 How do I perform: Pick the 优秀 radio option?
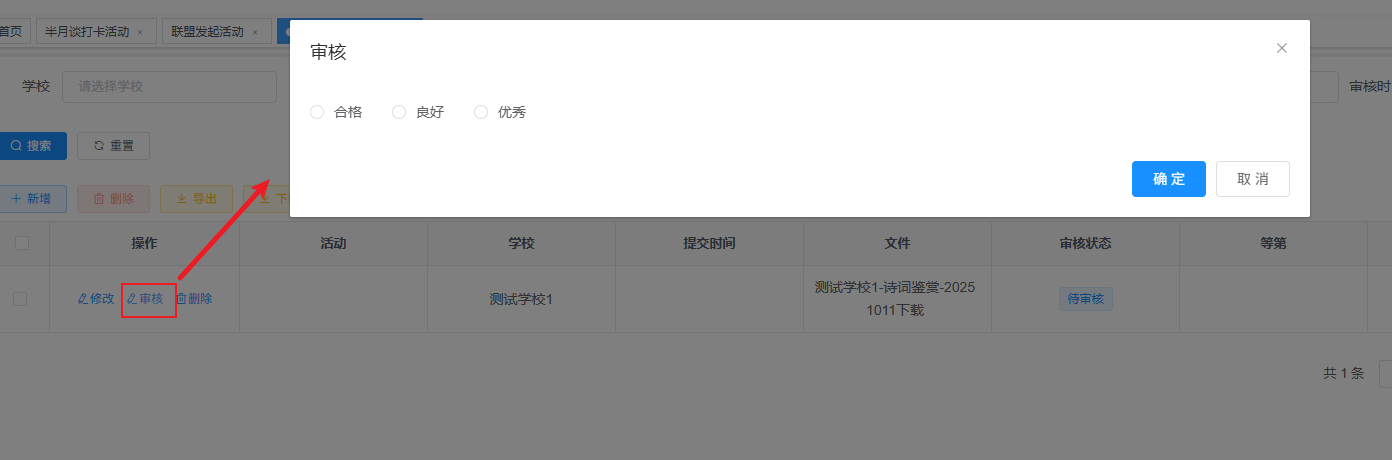481,112
